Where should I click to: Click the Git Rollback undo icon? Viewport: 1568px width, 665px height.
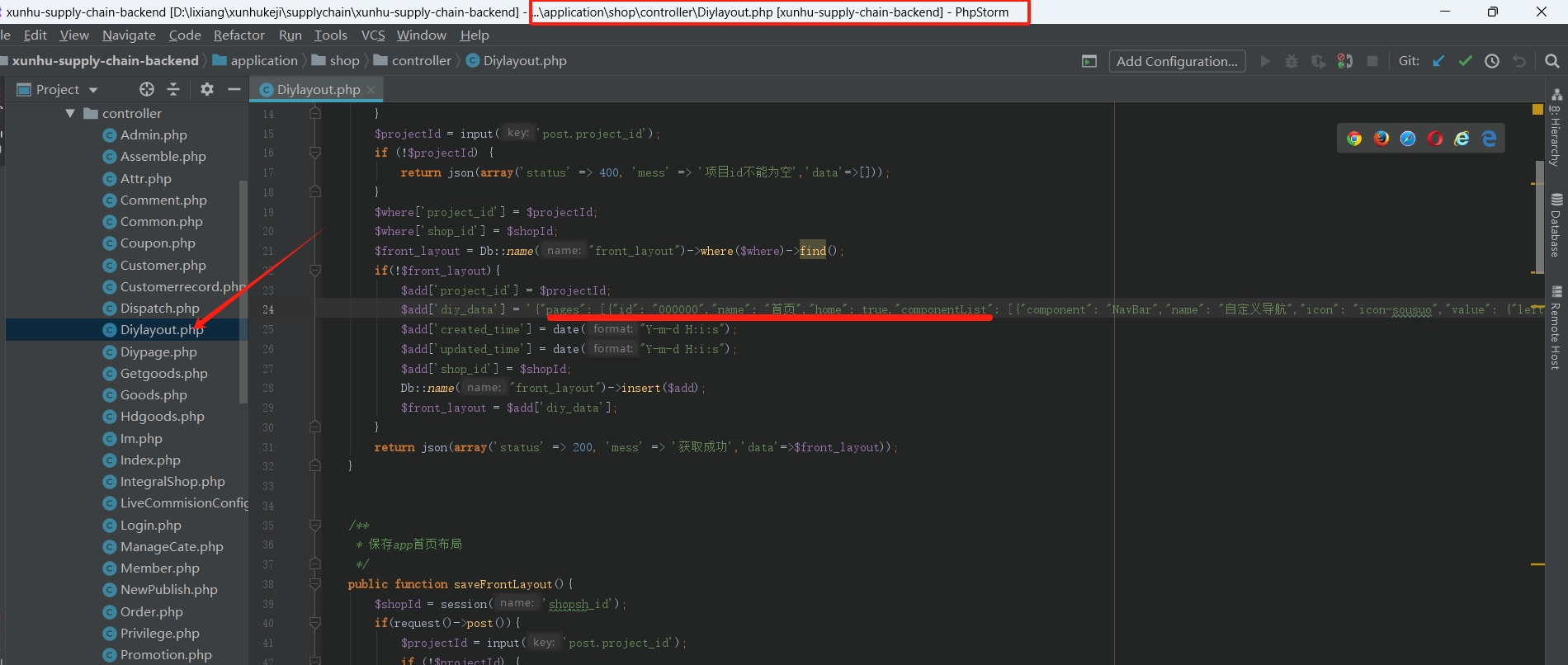[x=1518, y=61]
